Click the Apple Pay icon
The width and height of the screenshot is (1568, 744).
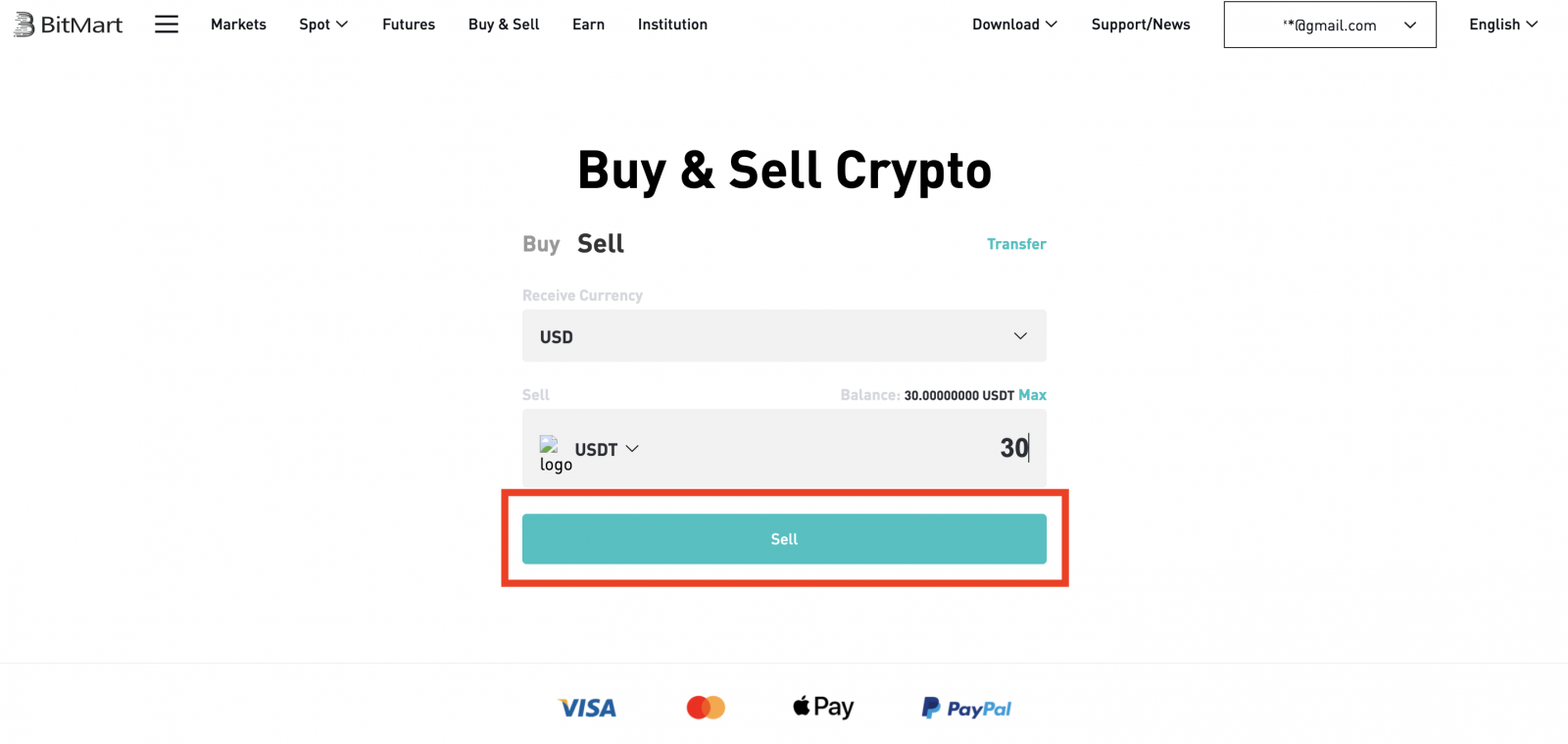pyautogui.click(x=821, y=707)
